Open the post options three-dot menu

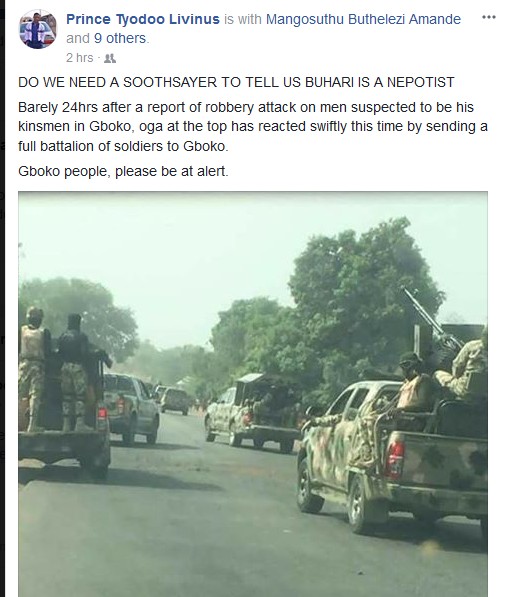tap(489, 17)
